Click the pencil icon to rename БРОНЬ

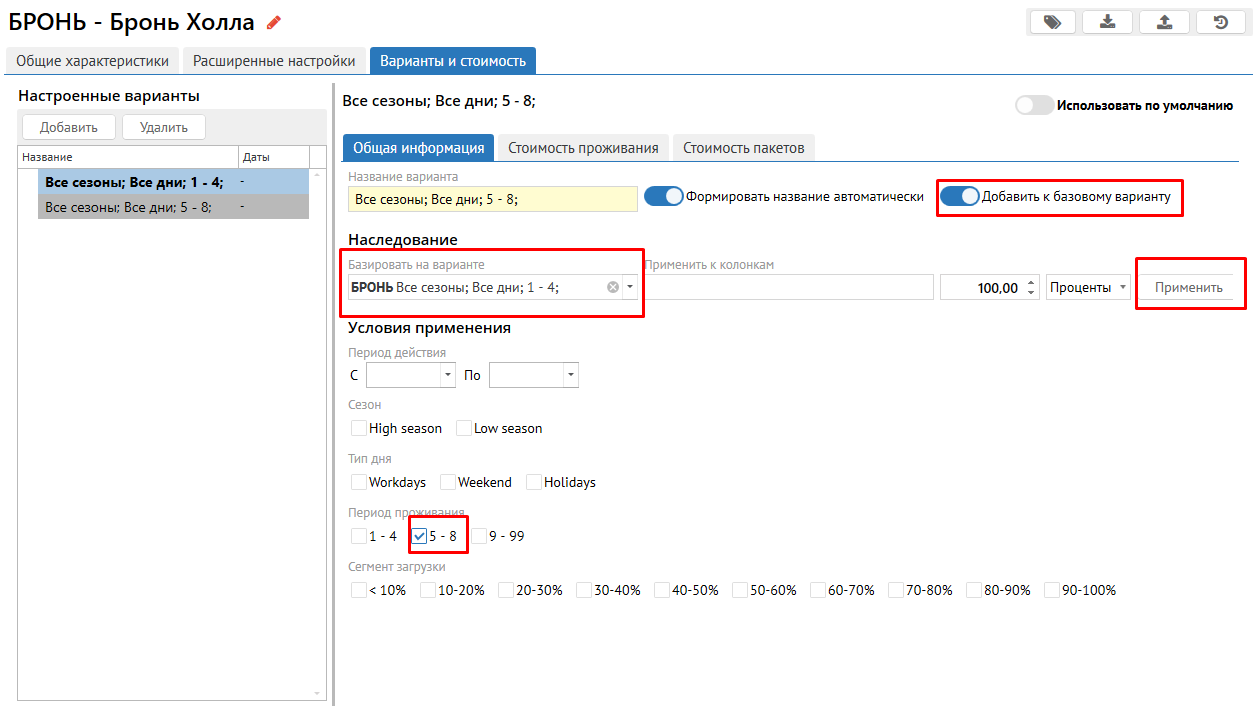tap(274, 23)
